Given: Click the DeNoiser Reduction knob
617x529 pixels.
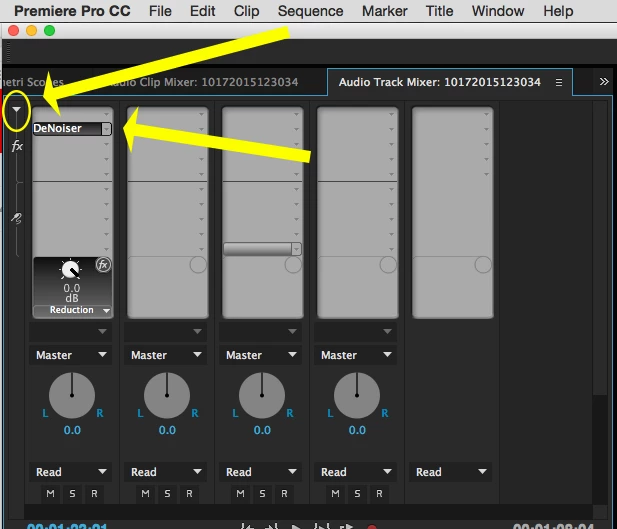Looking at the screenshot, I should tap(70, 270).
